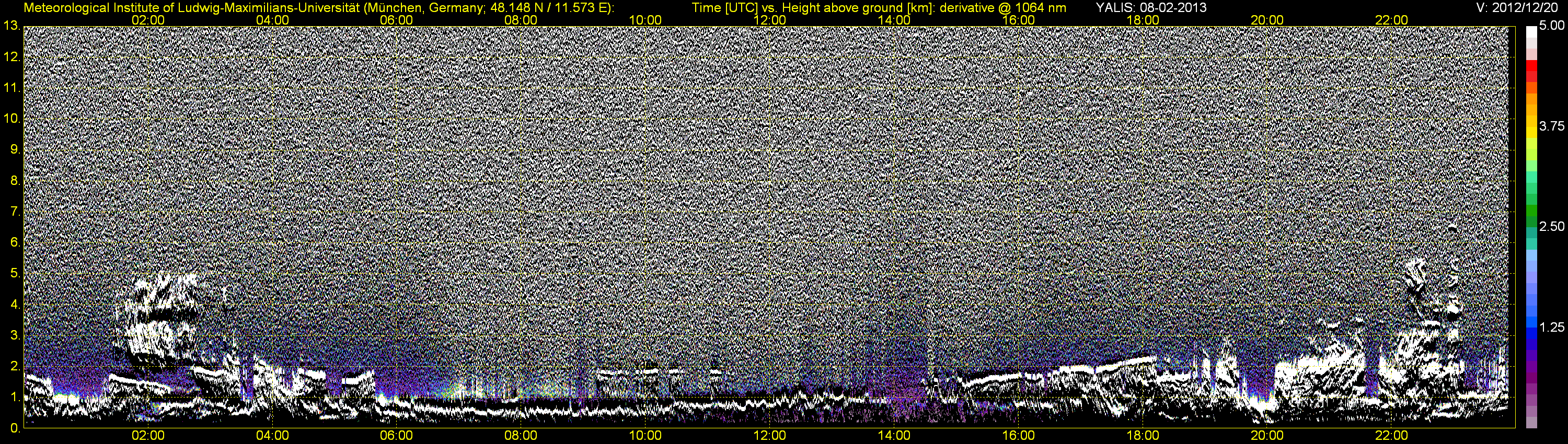Click the 06:00 label on top time axis

pos(396,20)
